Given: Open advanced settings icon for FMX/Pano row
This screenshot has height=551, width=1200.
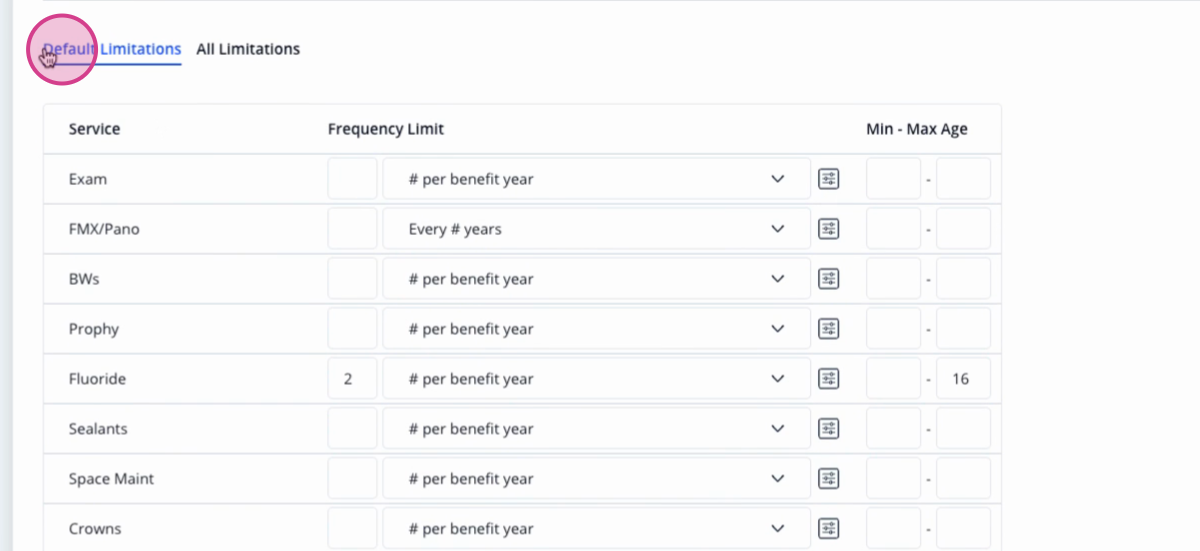Looking at the screenshot, I should coord(829,229).
